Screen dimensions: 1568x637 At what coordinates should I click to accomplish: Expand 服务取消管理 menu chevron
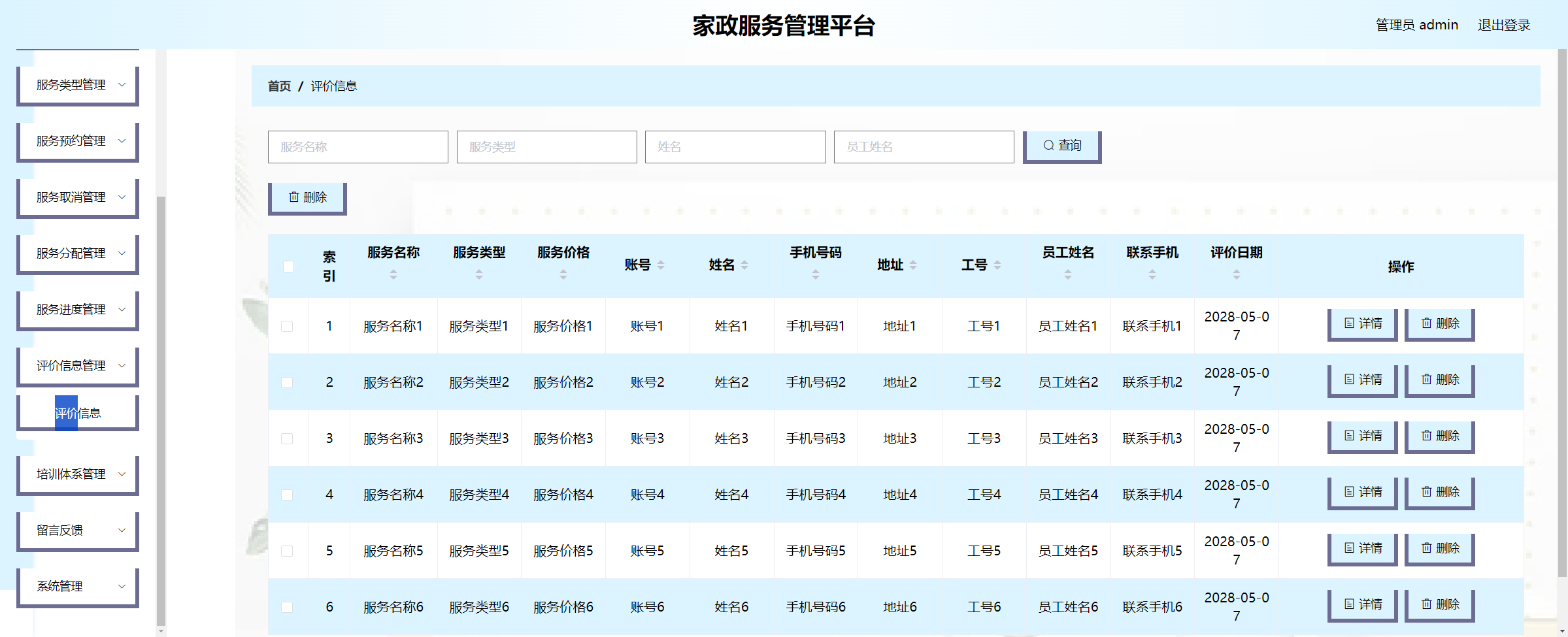click(x=122, y=197)
